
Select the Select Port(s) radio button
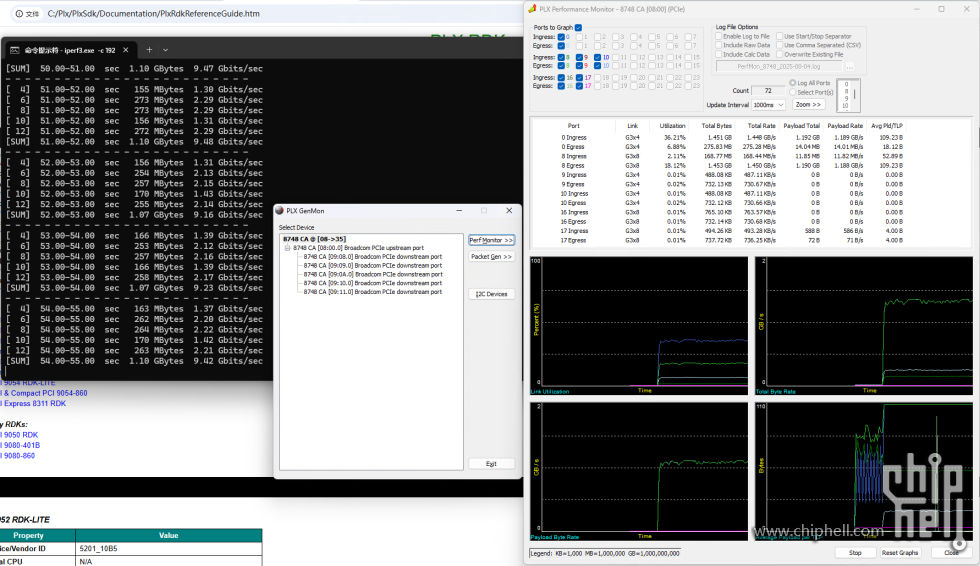click(x=792, y=92)
